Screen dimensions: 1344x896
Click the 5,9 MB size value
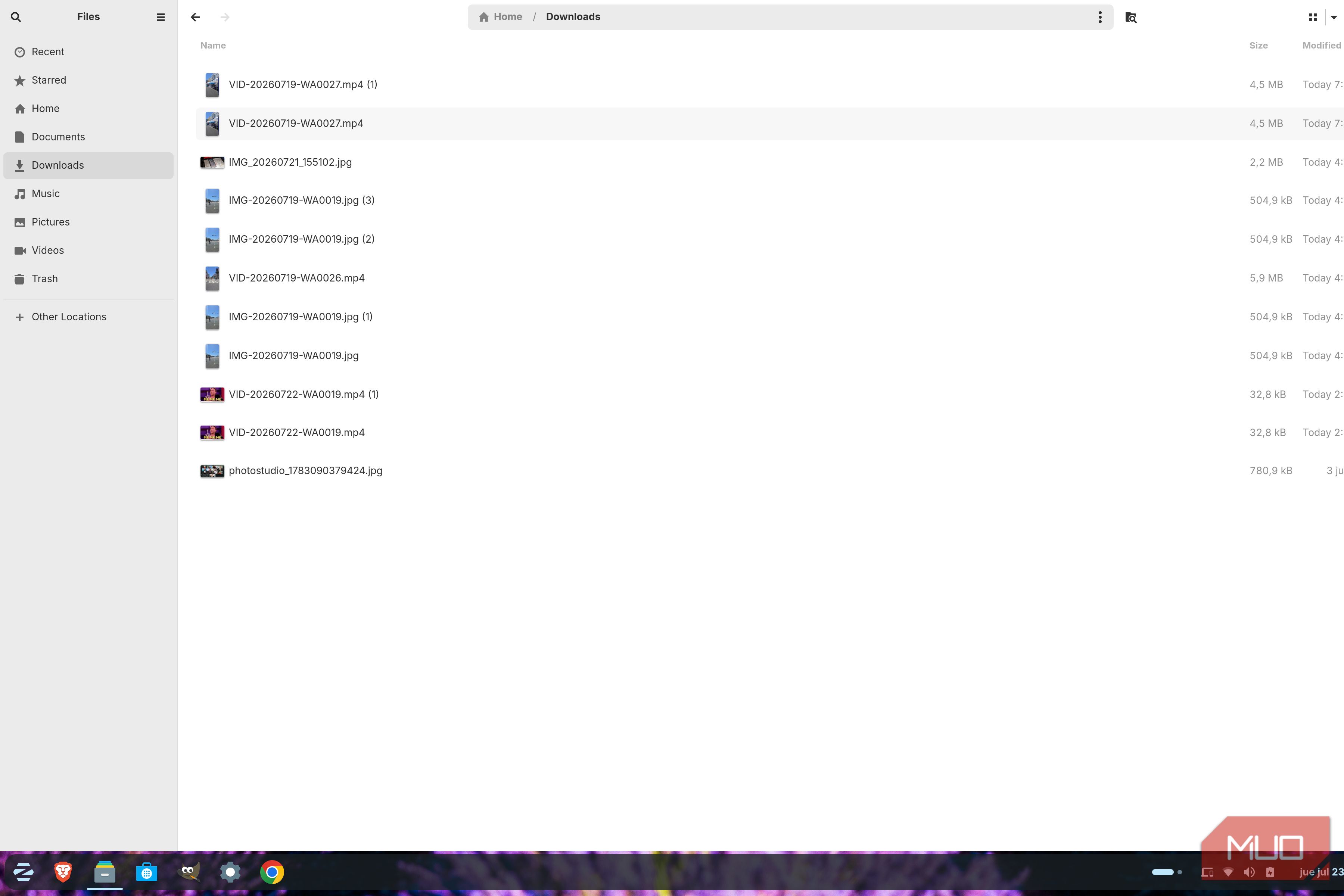[1266, 278]
